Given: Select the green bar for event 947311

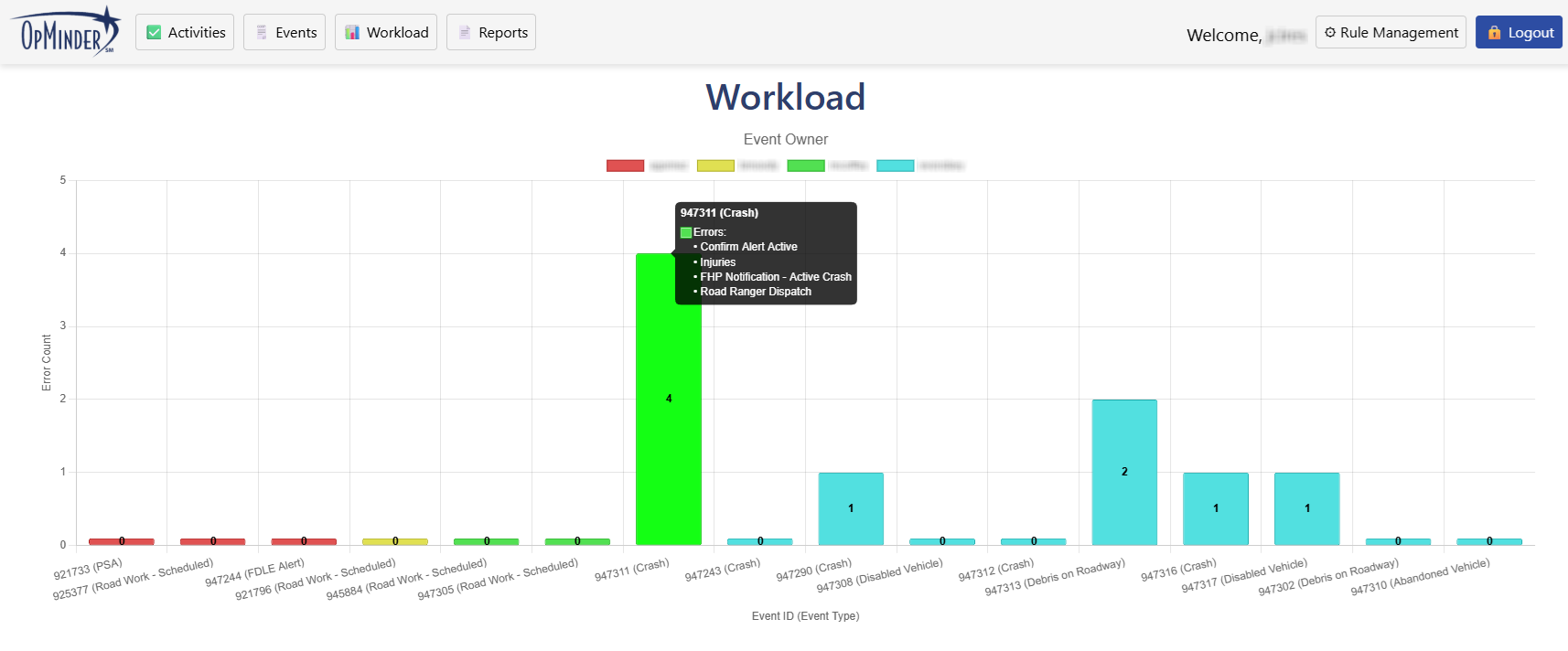Looking at the screenshot, I should (669, 411).
